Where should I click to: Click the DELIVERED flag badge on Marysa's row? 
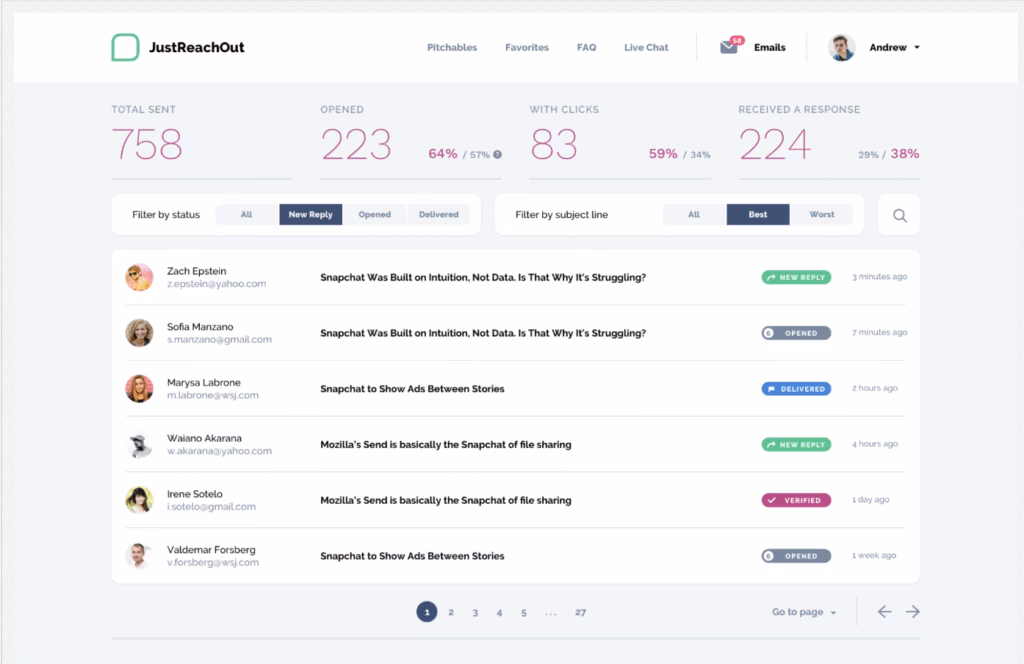coord(796,389)
